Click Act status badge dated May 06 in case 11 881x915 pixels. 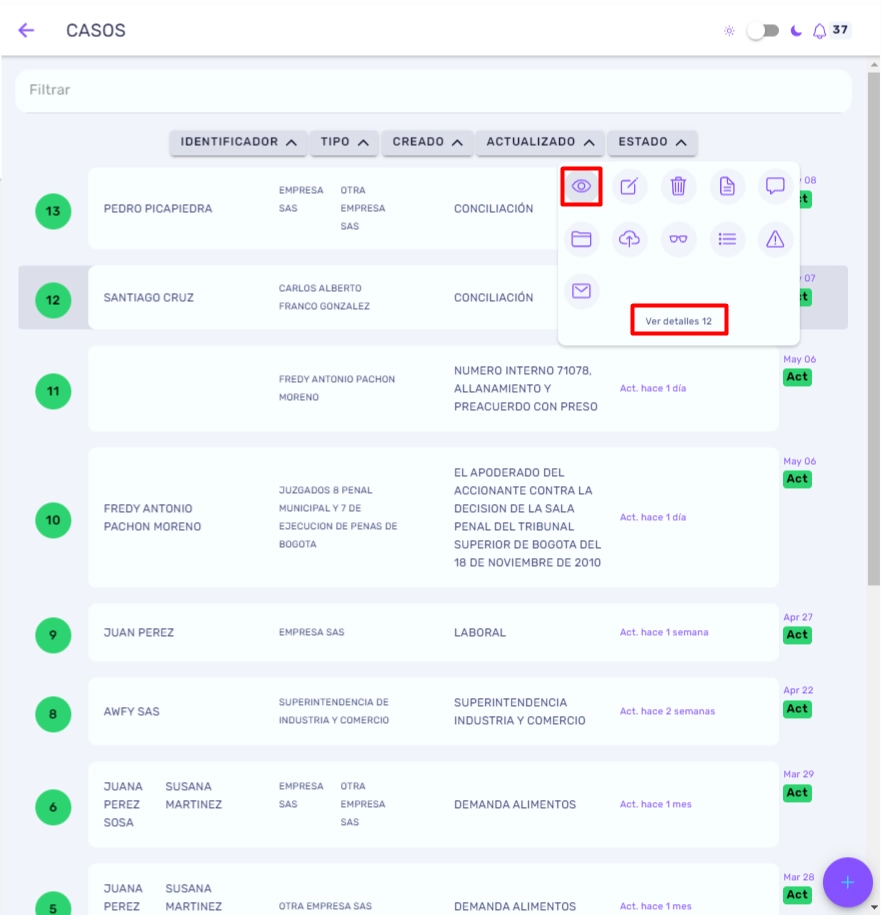pyautogui.click(x=797, y=377)
